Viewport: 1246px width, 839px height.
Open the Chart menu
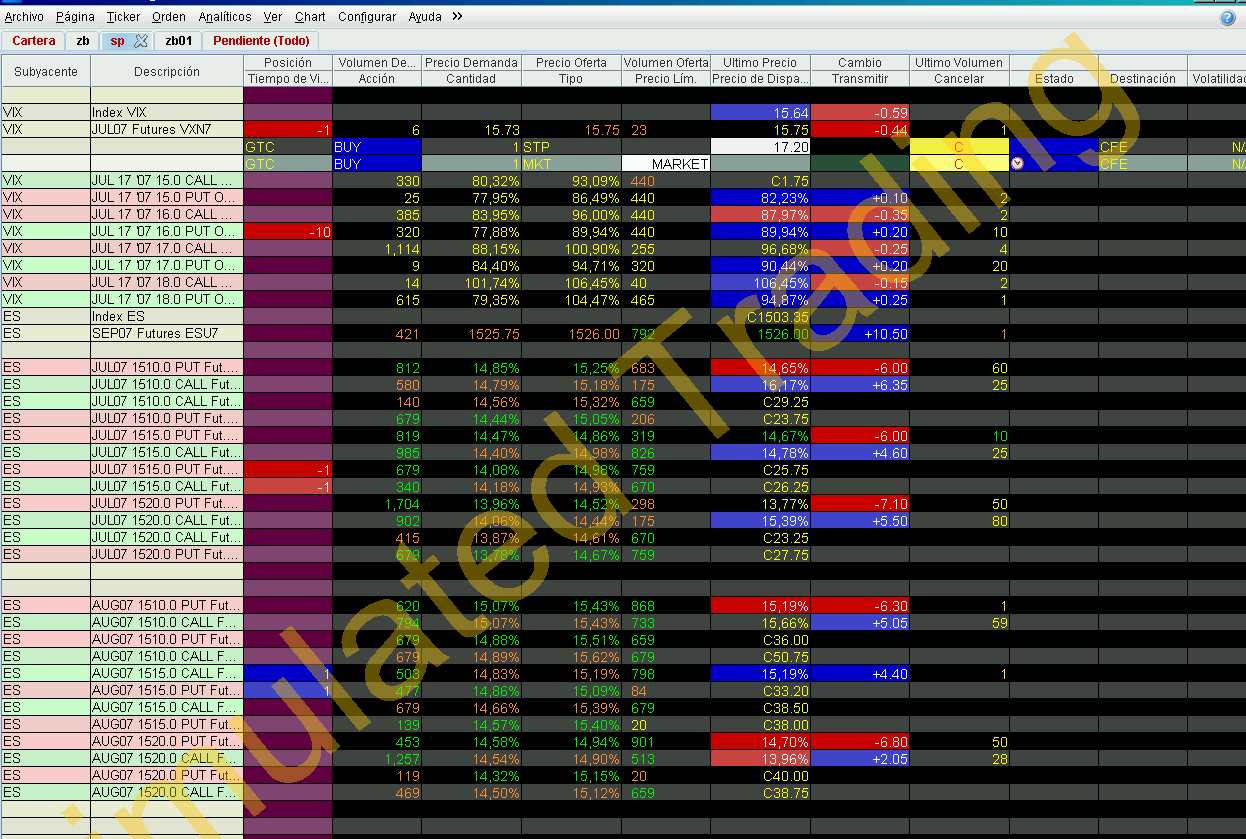[310, 17]
